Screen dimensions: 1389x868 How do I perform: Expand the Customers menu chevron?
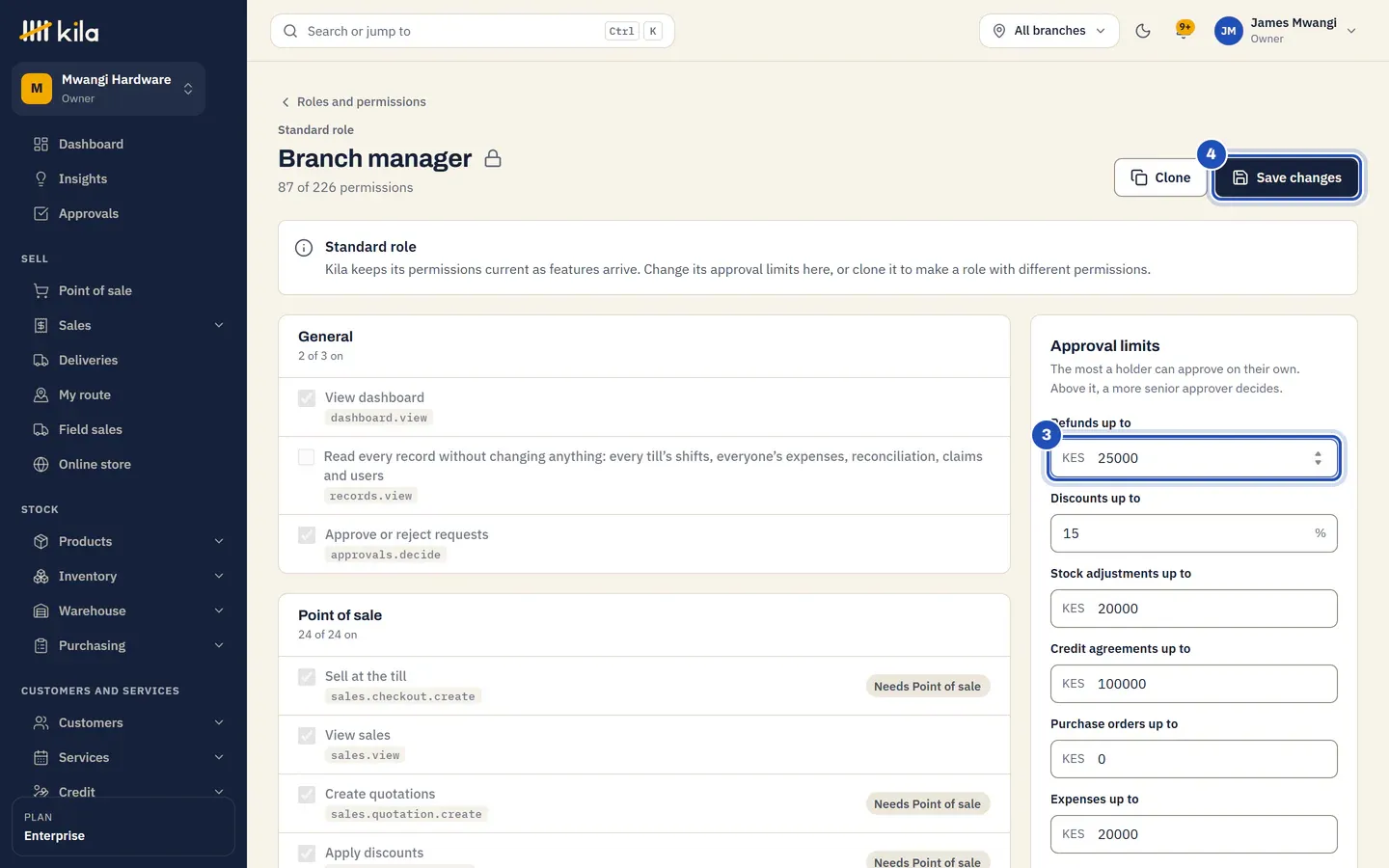point(219,722)
